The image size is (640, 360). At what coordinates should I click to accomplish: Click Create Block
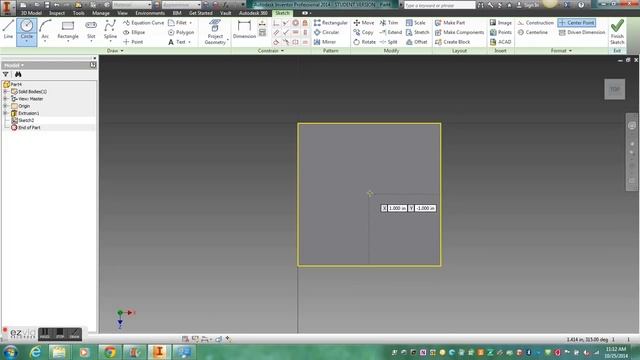[452, 42]
